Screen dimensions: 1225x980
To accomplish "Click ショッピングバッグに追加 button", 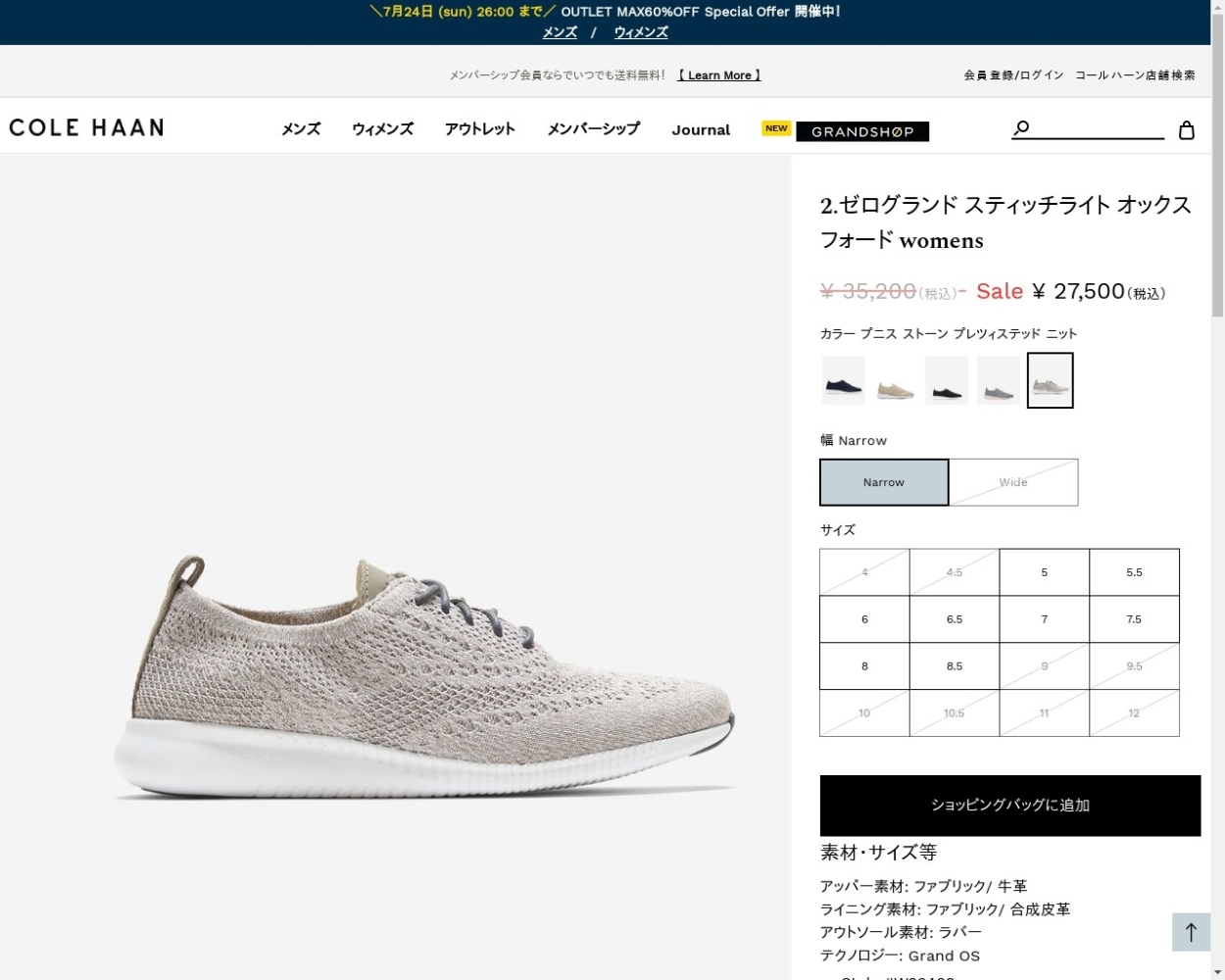I will coord(1010,806).
